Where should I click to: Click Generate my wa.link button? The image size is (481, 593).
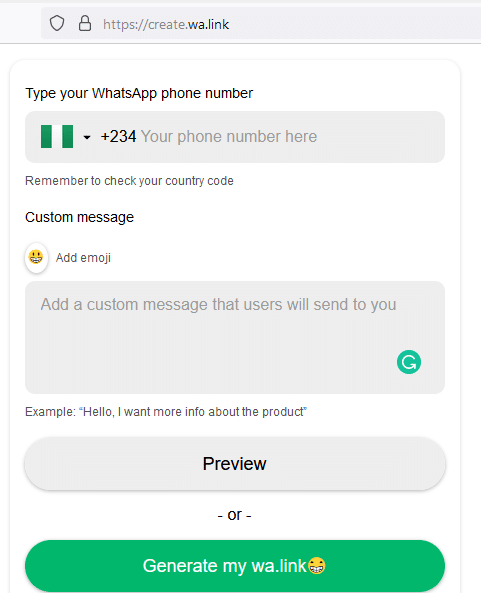click(x=235, y=566)
